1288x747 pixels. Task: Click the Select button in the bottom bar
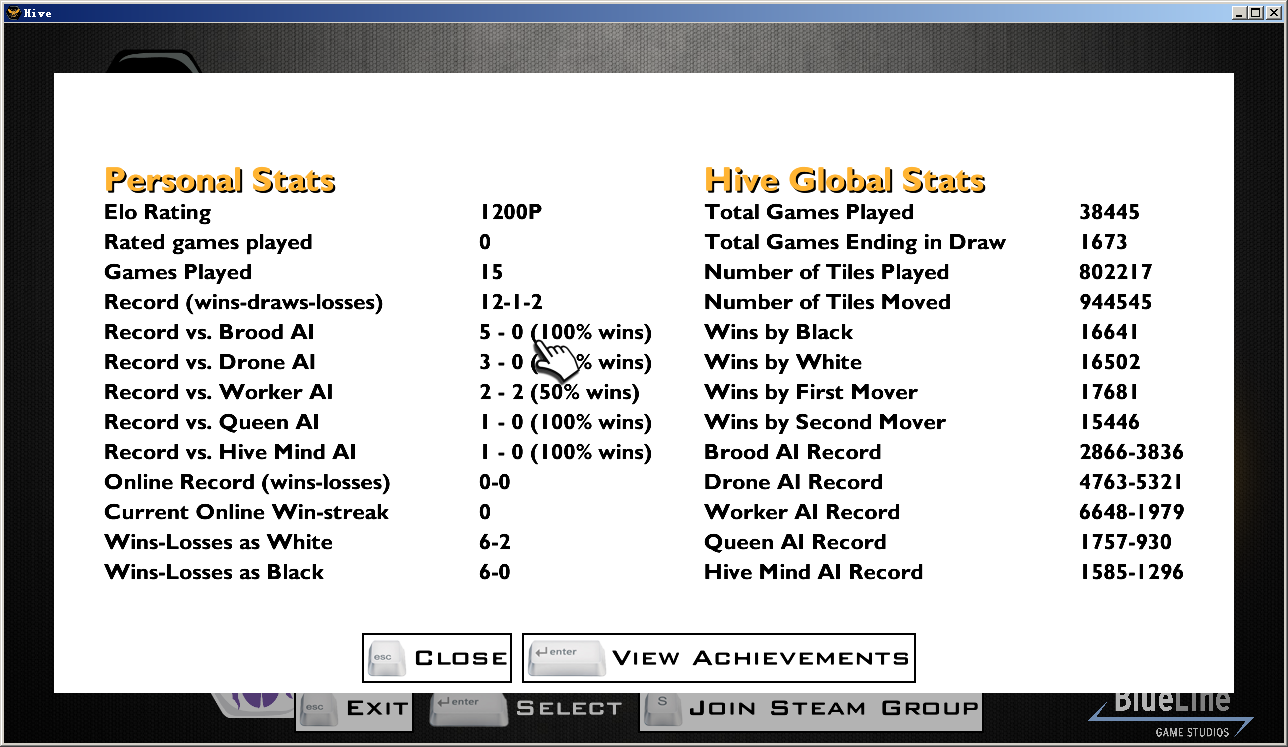click(527, 708)
